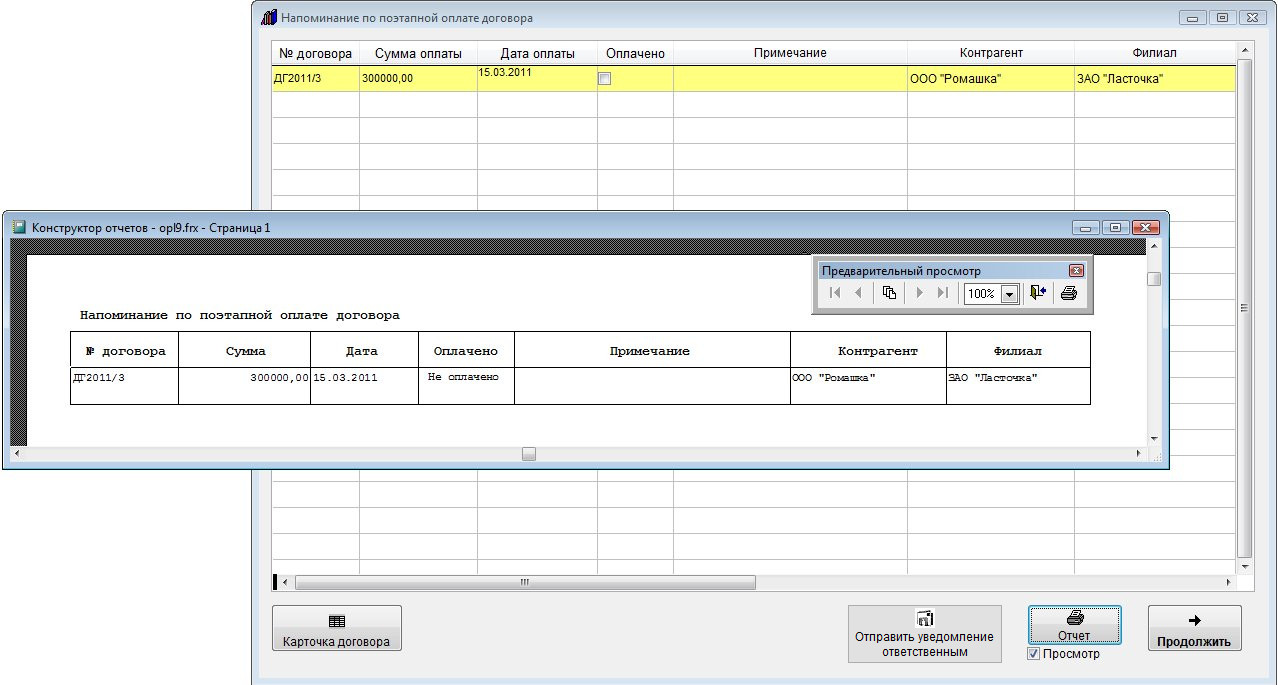Screen dimensions: 1278x685
Task: Uncheck the Просмотр checkbox
Action: [x=1034, y=654]
